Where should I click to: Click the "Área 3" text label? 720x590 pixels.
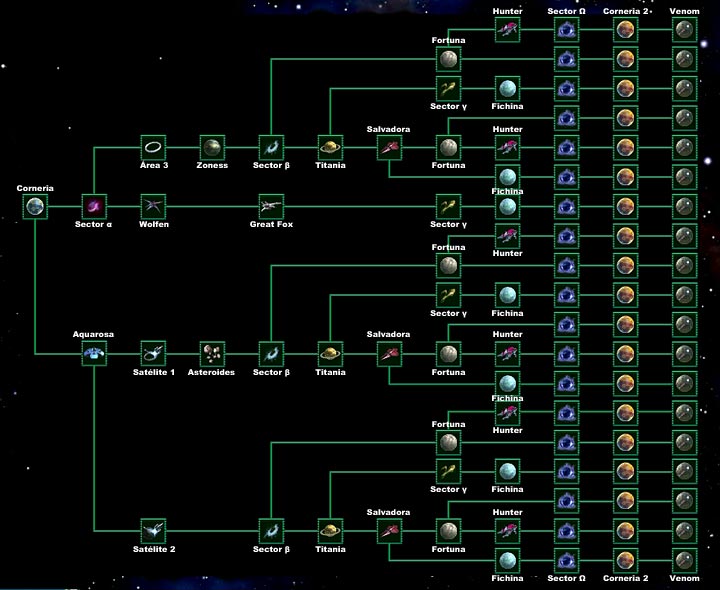pos(154,165)
